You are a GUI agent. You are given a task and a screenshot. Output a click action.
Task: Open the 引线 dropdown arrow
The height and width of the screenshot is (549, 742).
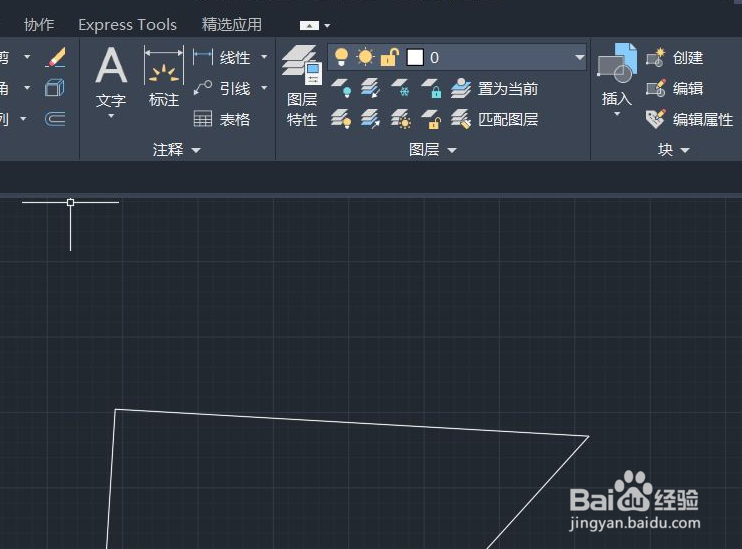click(x=264, y=88)
